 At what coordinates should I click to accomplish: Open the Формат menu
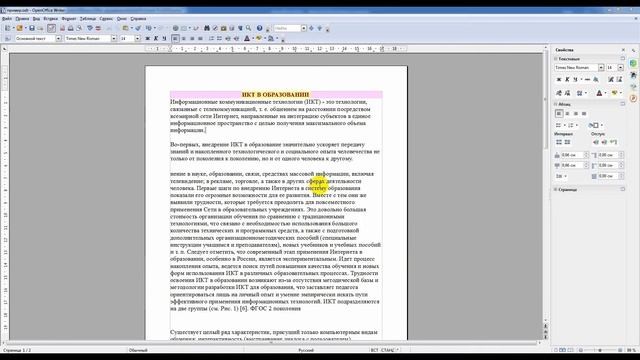pos(69,19)
